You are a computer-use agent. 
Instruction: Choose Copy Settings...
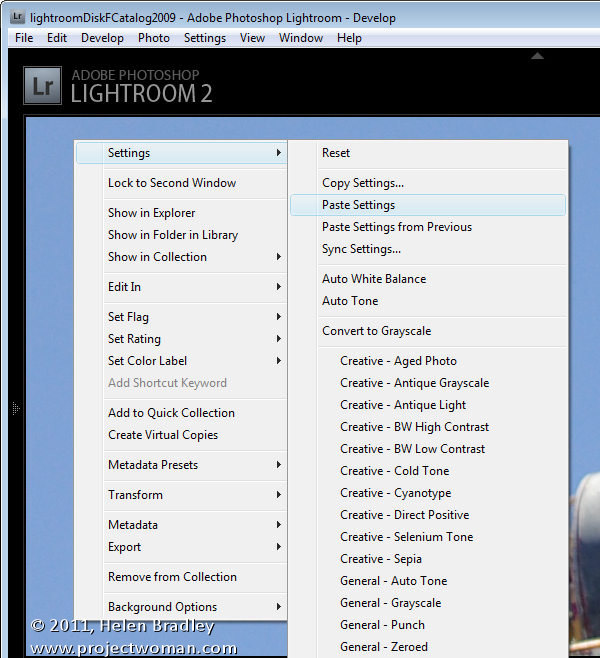point(428,183)
